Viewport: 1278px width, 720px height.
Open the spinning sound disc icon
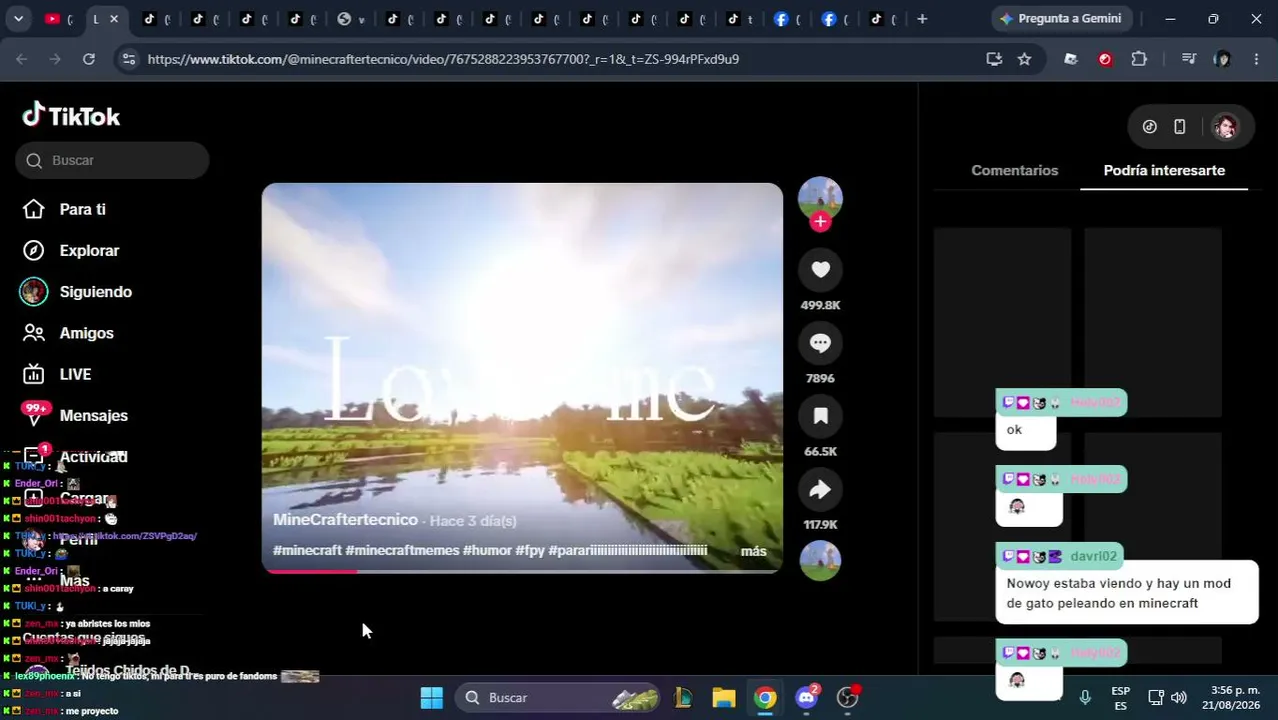(820, 560)
